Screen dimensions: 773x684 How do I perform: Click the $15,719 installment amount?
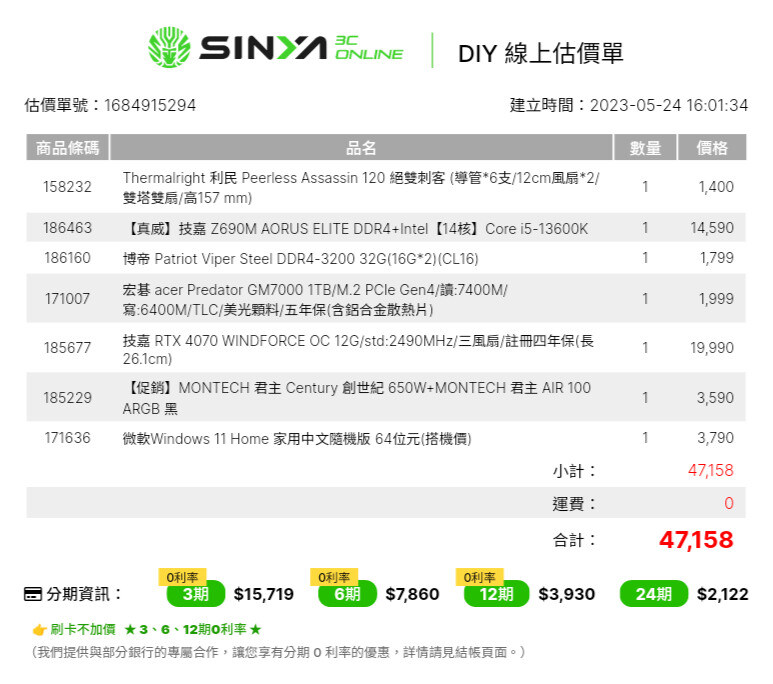[264, 595]
